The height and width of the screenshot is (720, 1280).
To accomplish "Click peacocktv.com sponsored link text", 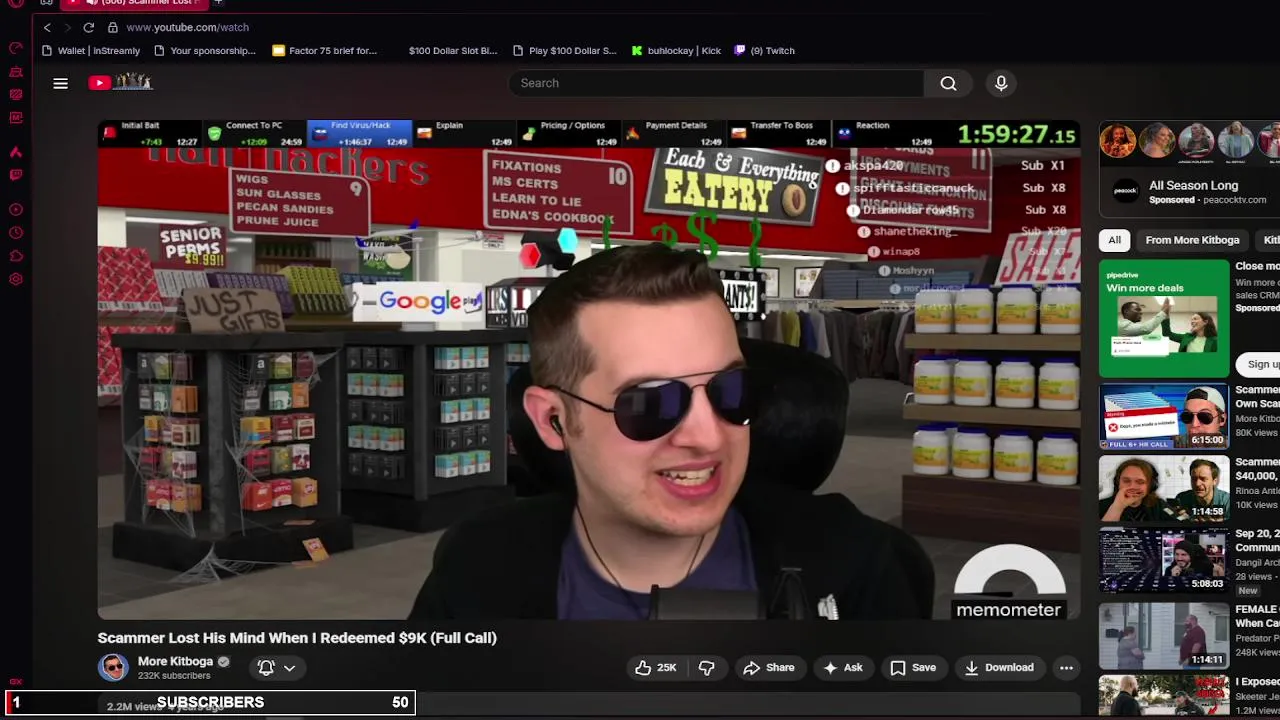I will click(1234, 200).
